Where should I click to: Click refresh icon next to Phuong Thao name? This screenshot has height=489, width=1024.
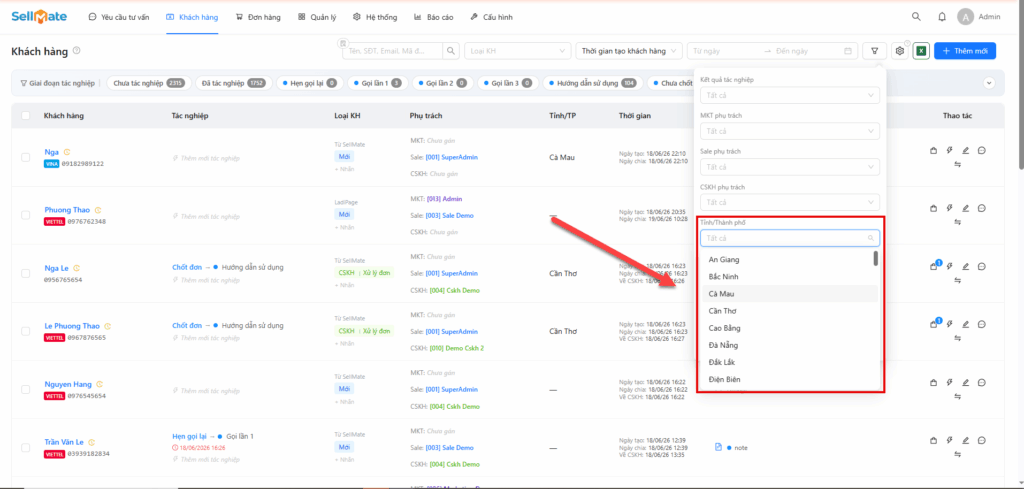coord(99,210)
